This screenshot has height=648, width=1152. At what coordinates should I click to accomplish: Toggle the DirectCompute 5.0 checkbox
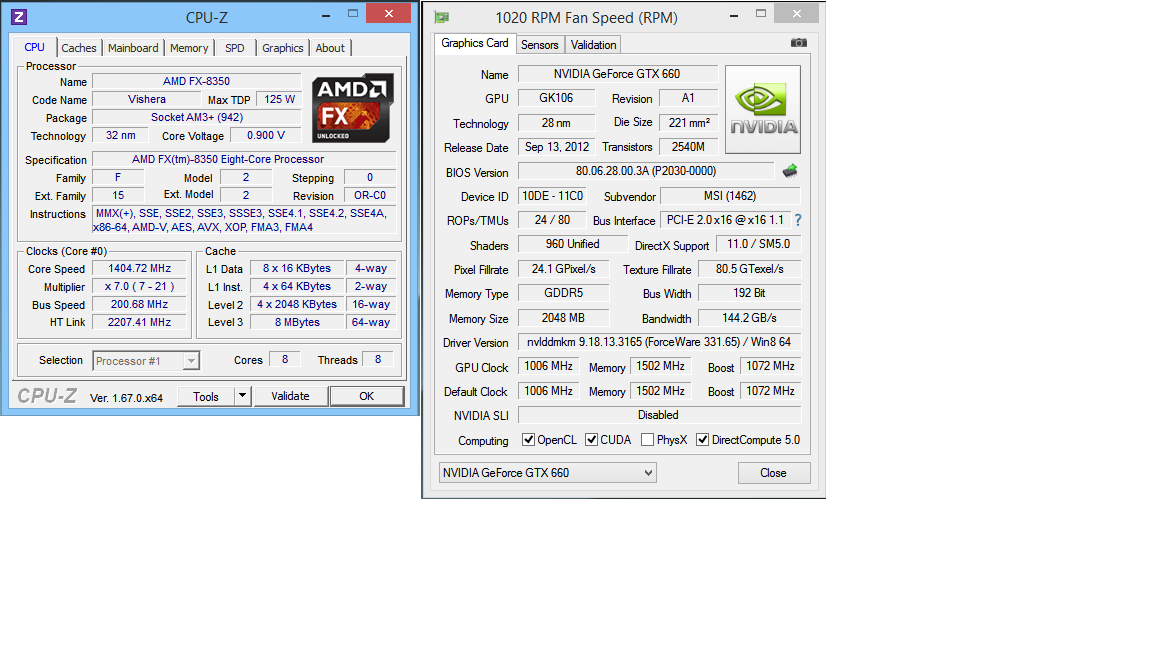pyautogui.click(x=702, y=439)
